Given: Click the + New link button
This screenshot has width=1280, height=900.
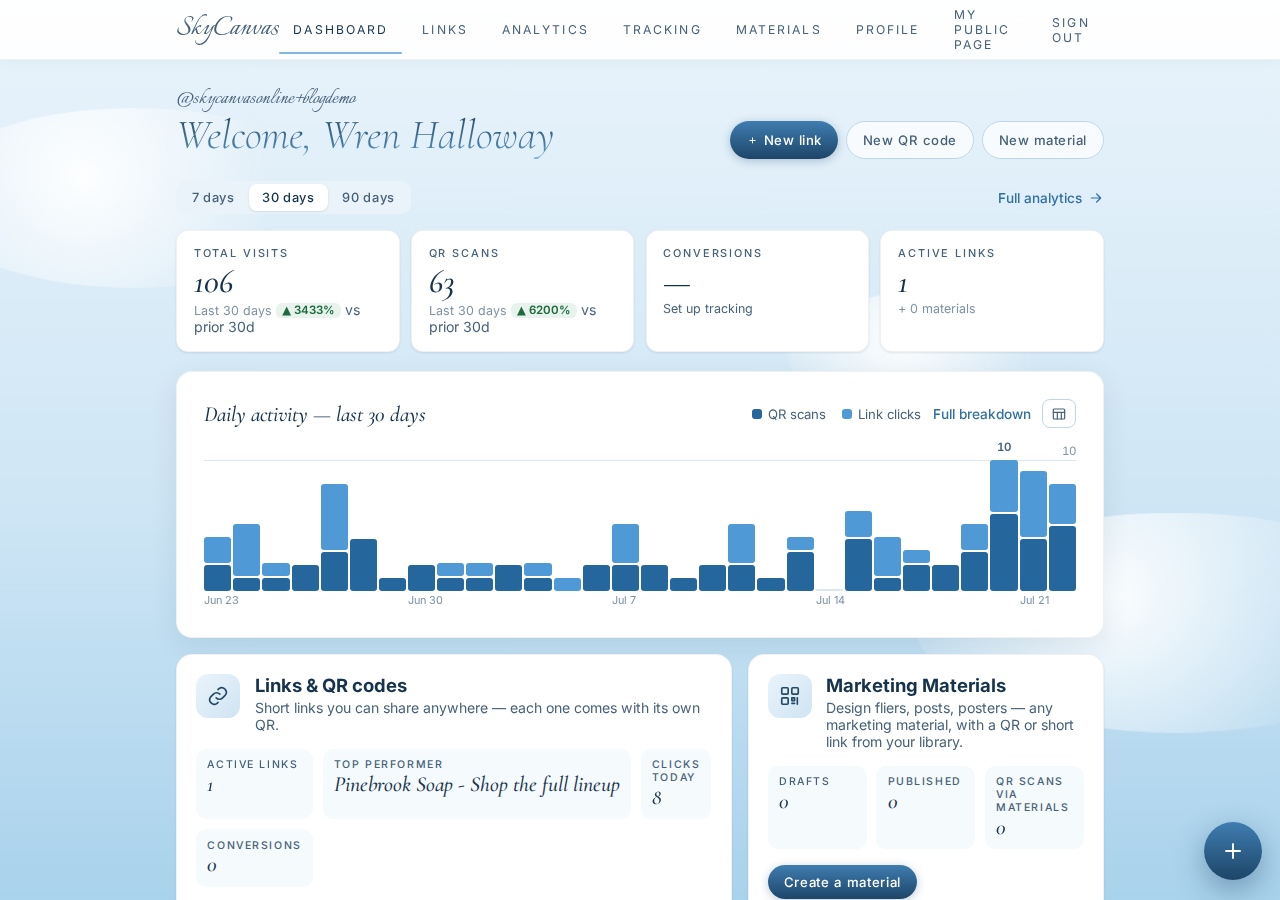Looking at the screenshot, I should tap(784, 140).
